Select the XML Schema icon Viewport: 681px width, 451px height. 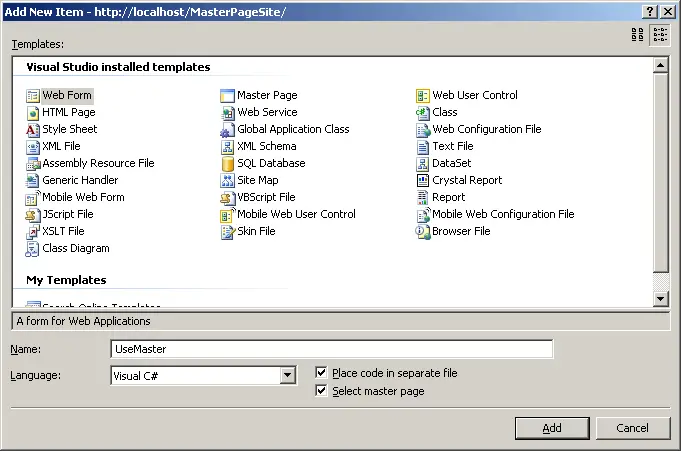[227, 146]
